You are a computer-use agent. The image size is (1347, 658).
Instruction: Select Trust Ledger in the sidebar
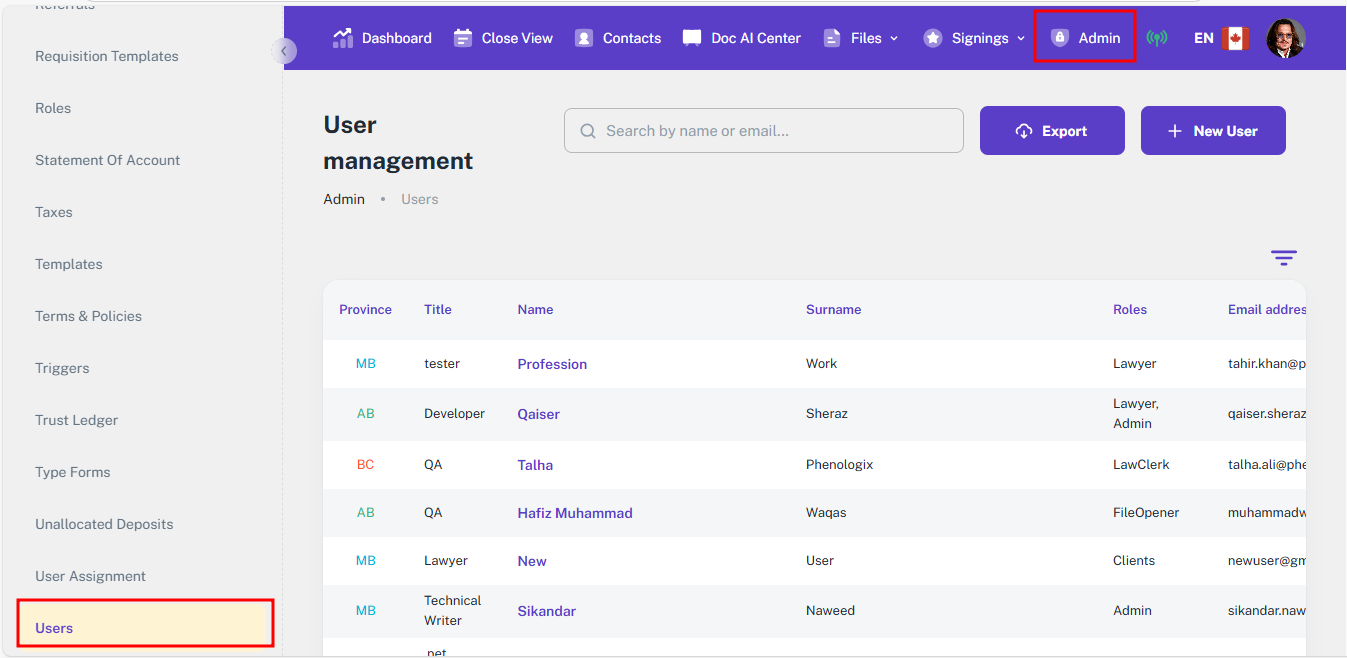point(77,420)
